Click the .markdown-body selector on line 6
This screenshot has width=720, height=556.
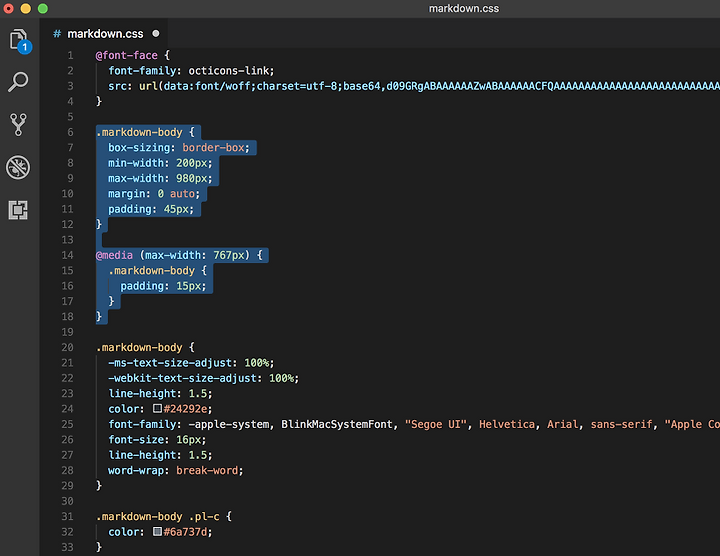(x=139, y=132)
